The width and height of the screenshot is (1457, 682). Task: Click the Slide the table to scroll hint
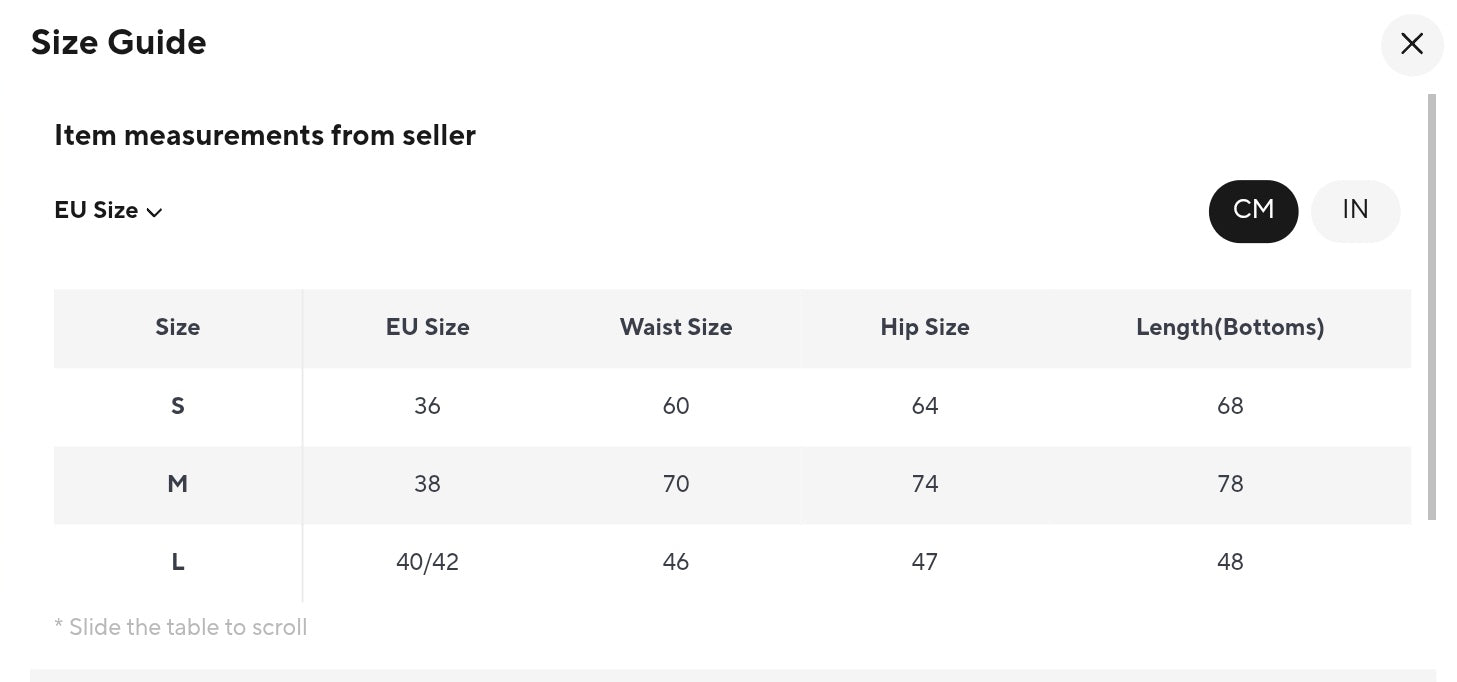click(181, 627)
